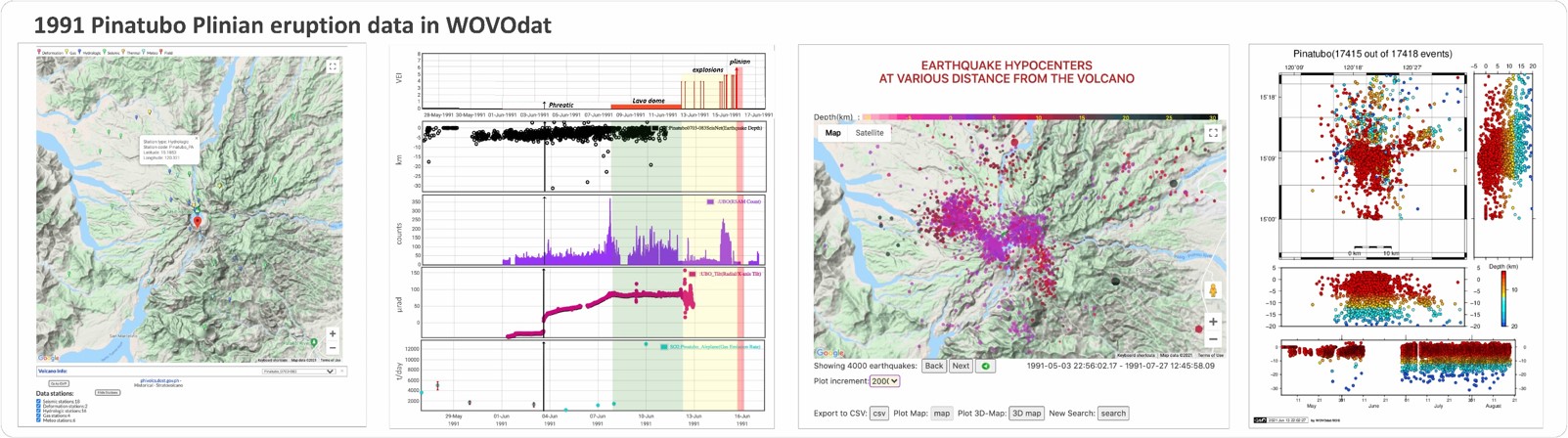Expand hypocenter map to fullscreen
The width and height of the screenshot is (1568, 438).
click(1213, 133)
